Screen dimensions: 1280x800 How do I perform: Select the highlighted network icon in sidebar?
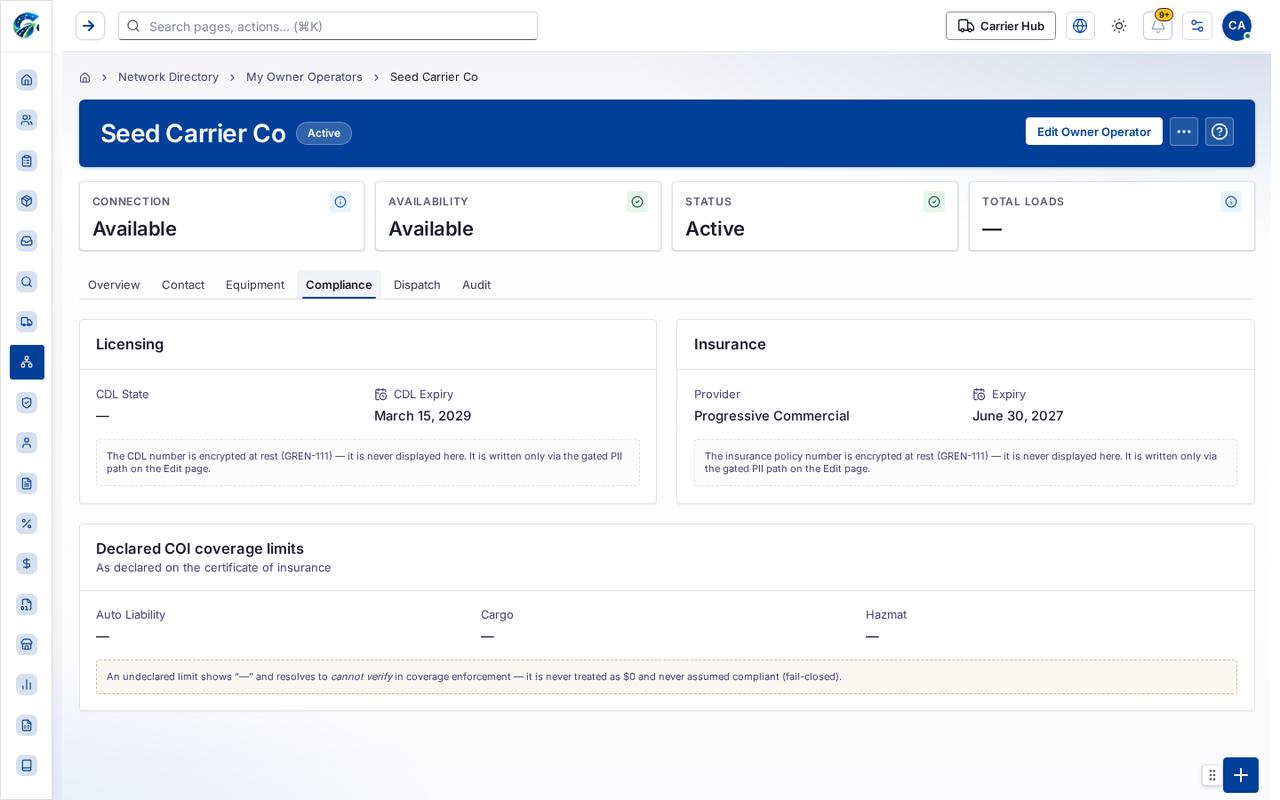click(x=27, y=362)
